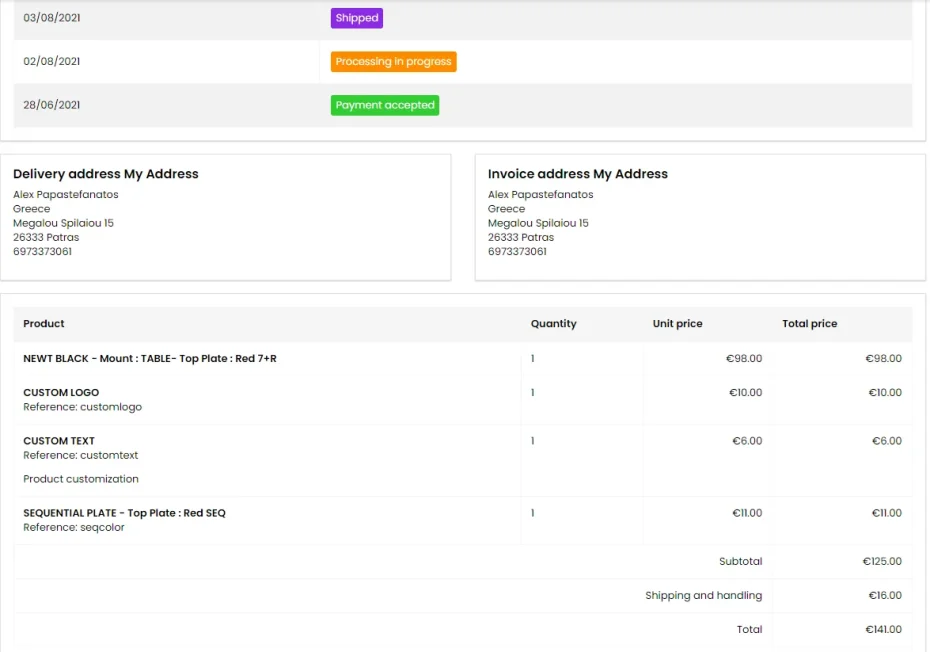Click the Delivery address My Address heading
The width and height of the screenshot is (930, 652).
(106, 174)
